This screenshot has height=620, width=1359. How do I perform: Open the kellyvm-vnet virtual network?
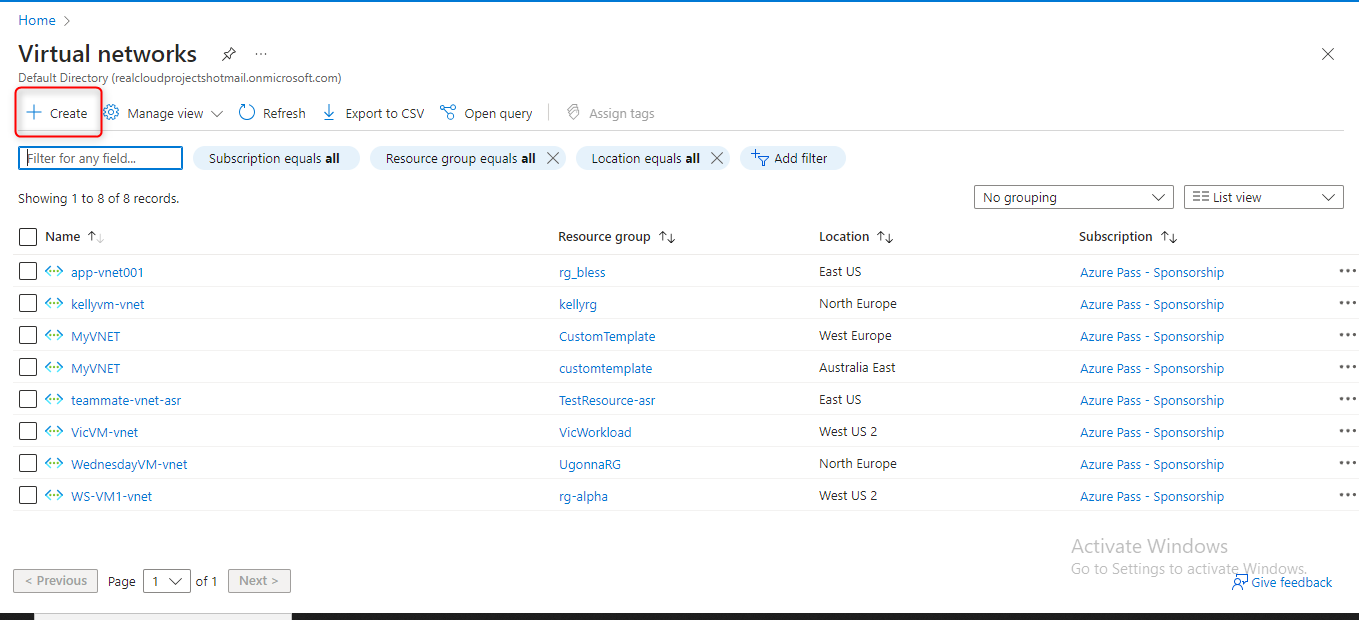pos(107,304)
